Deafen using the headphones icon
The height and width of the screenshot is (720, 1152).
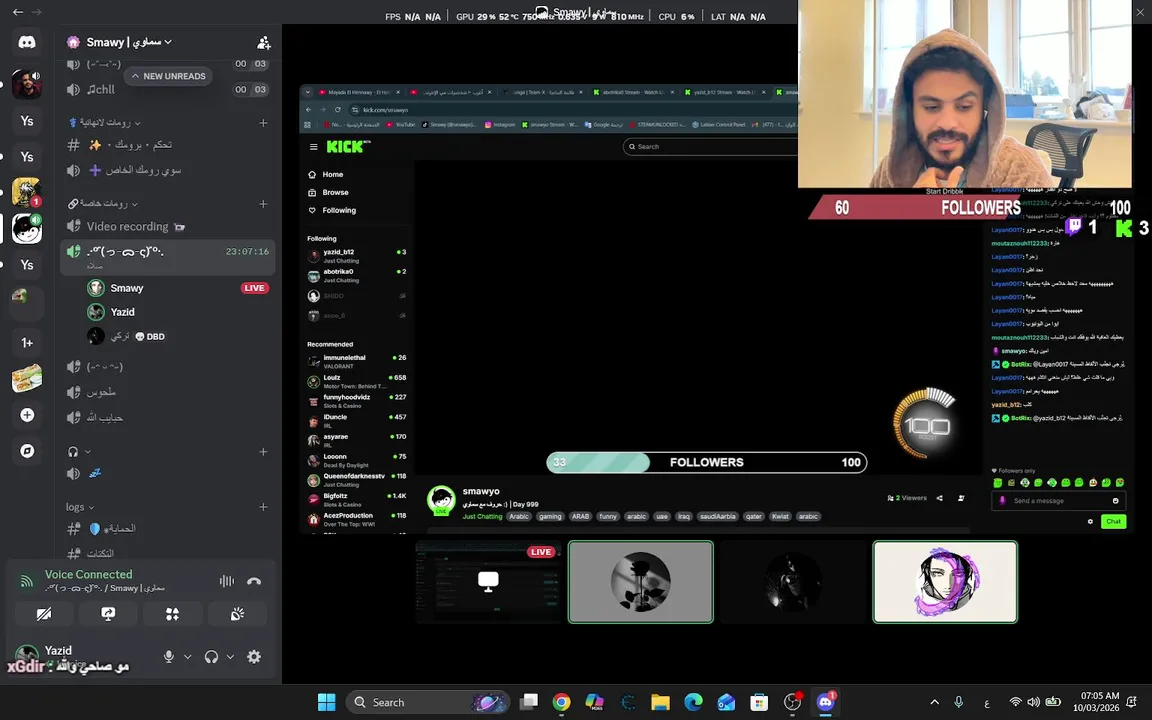coord(212,657)
